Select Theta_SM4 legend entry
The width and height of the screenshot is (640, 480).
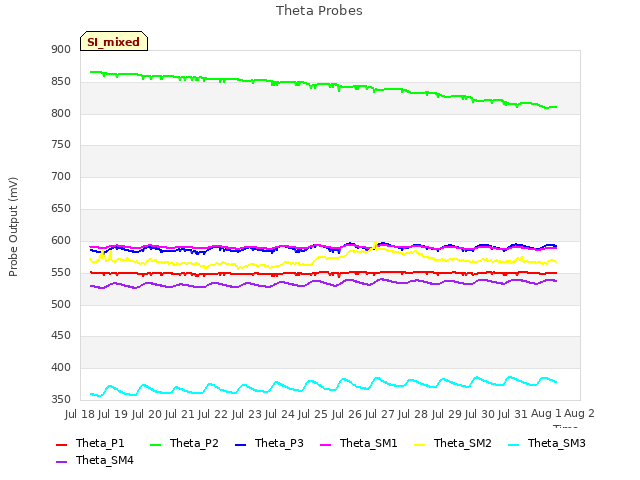point(95,460)
